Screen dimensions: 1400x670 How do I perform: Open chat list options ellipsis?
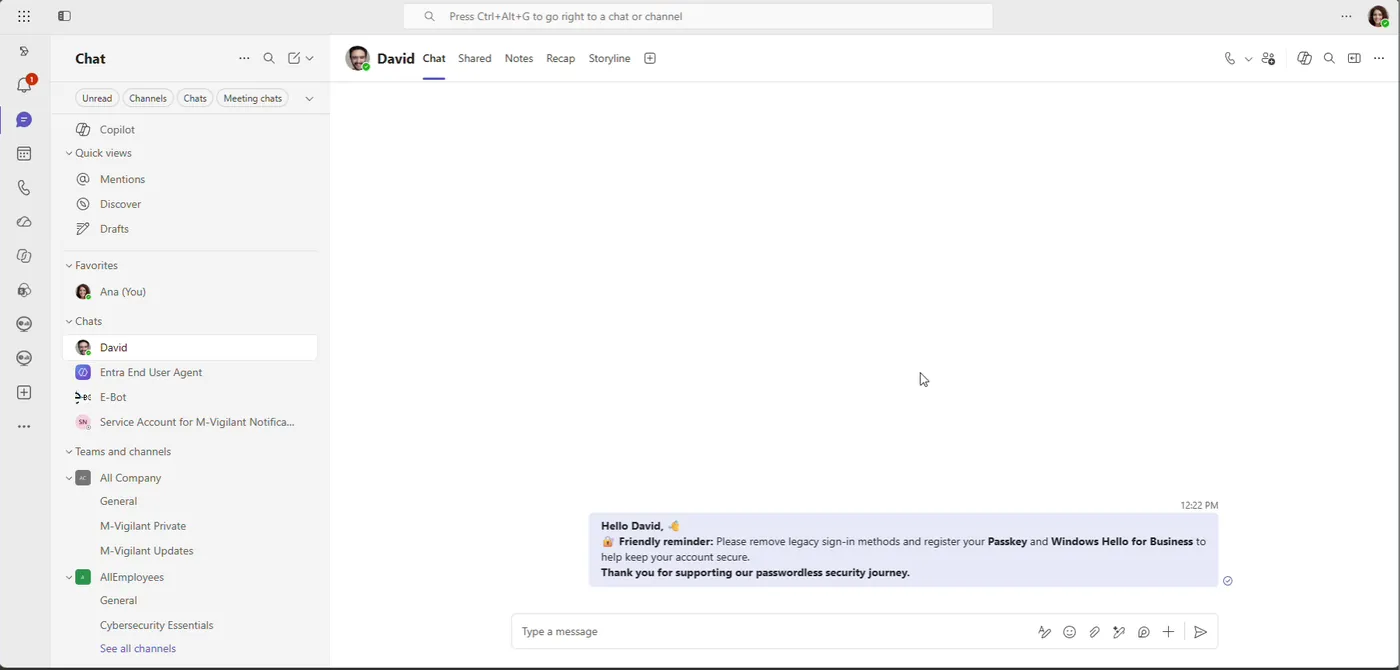click(x=244, y=59)
